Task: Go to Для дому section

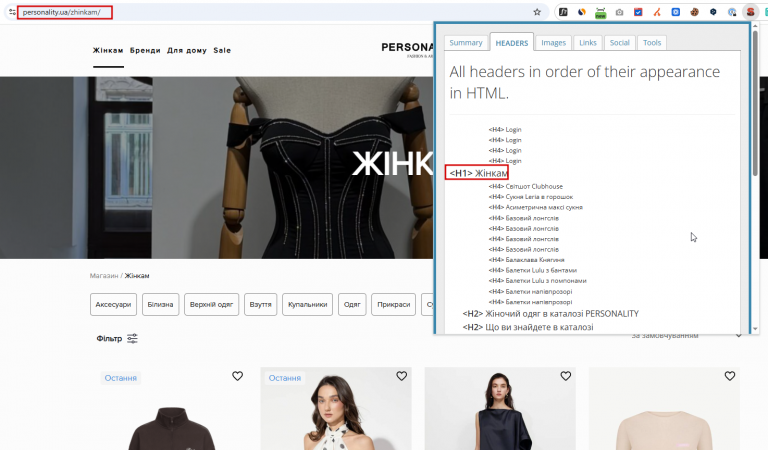Action: (x=187, y=50)
